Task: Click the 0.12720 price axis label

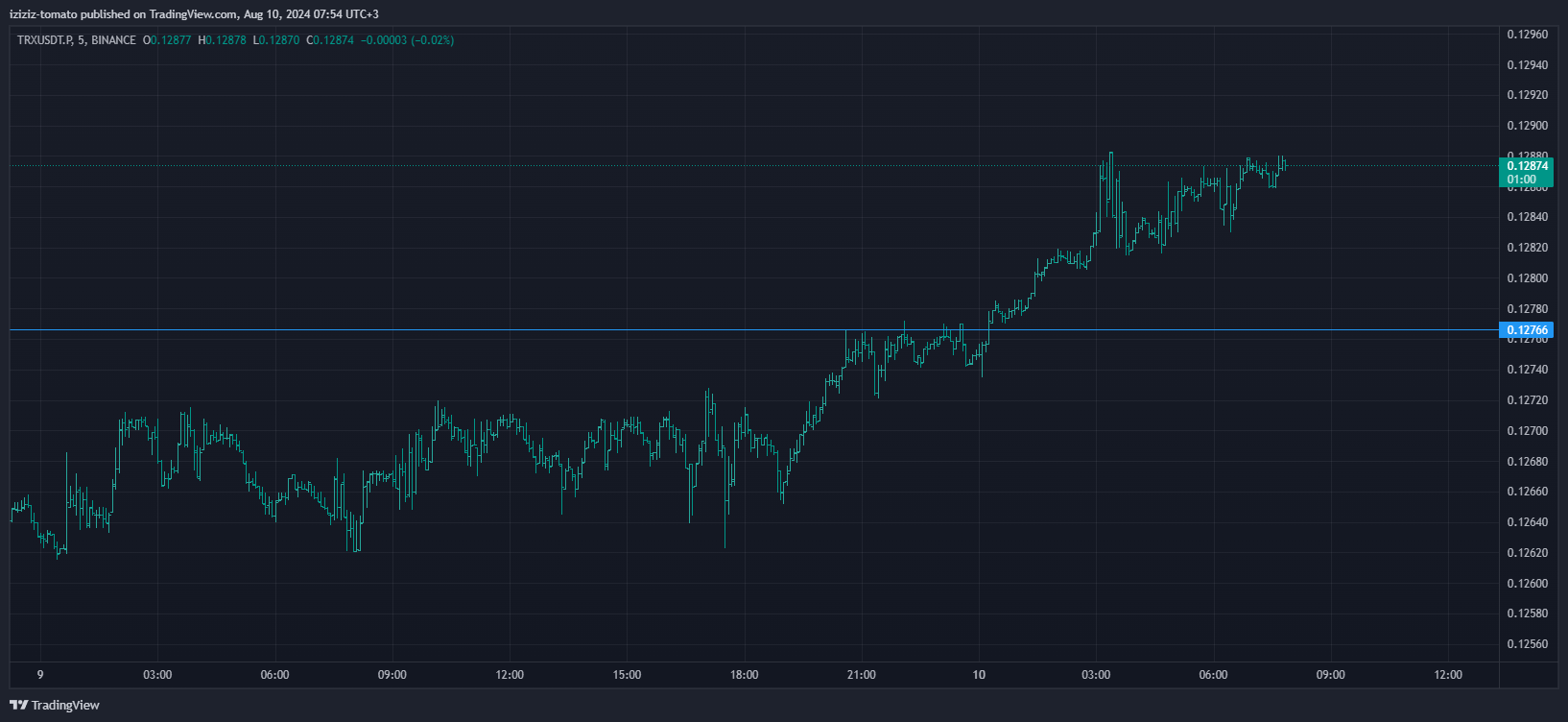Action: [x=1527, y=400]
